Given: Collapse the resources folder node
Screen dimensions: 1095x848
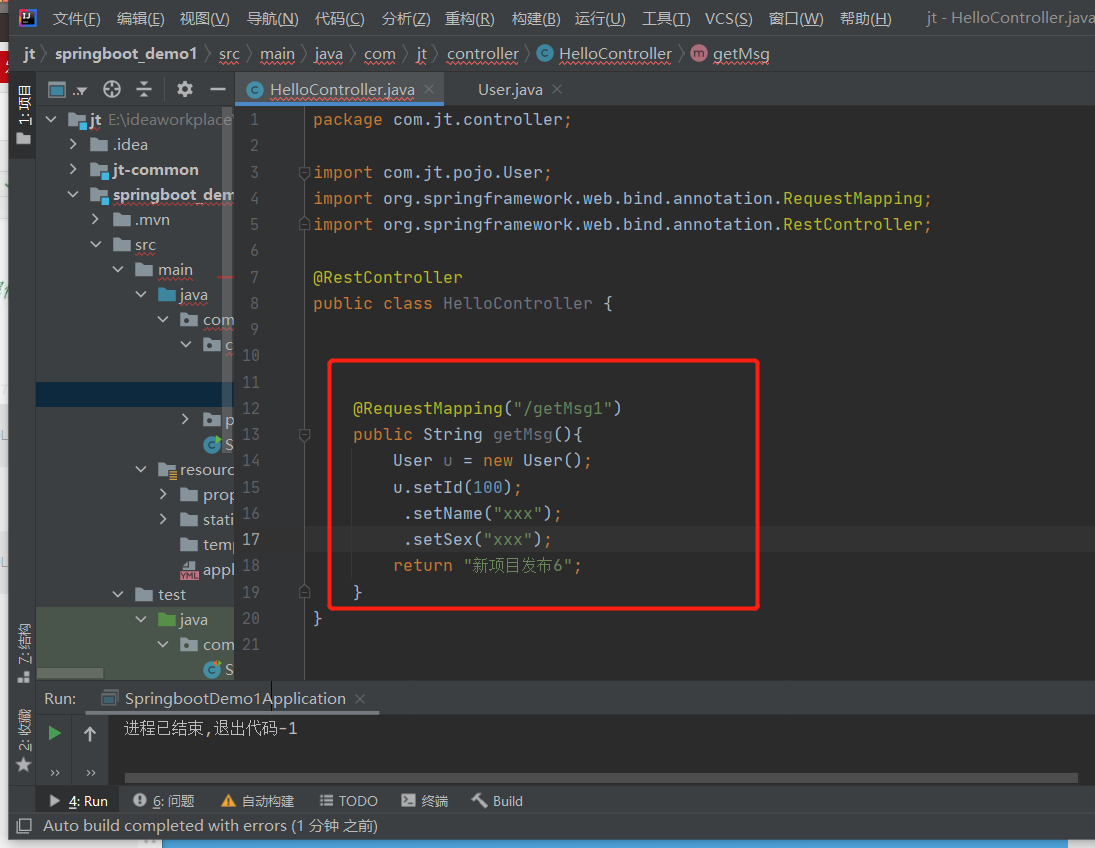Looking at the screenshot, I should pos(140,469).
